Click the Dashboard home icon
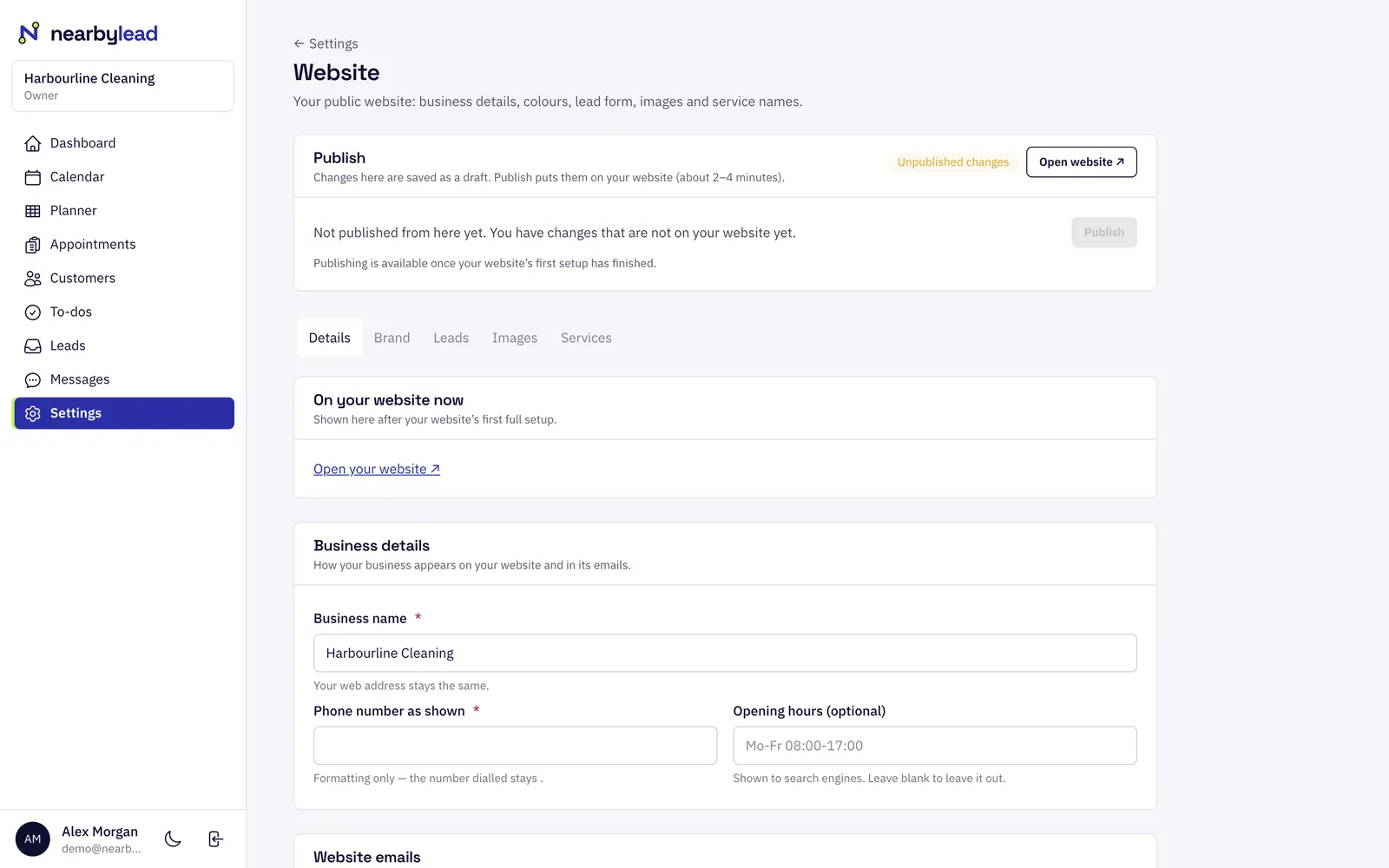This screenshot has height=868, width=1389. [33, 143]
